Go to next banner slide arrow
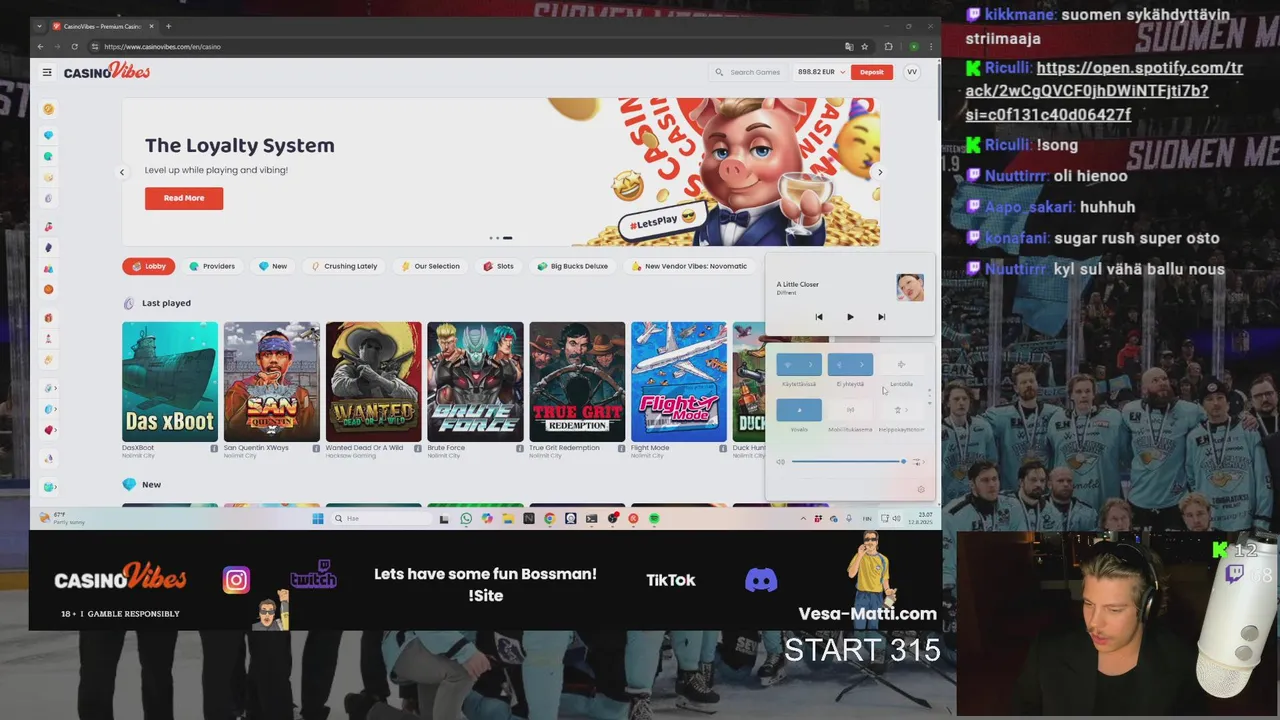The height and width of the screenshot is (720, 1280). 880,172
